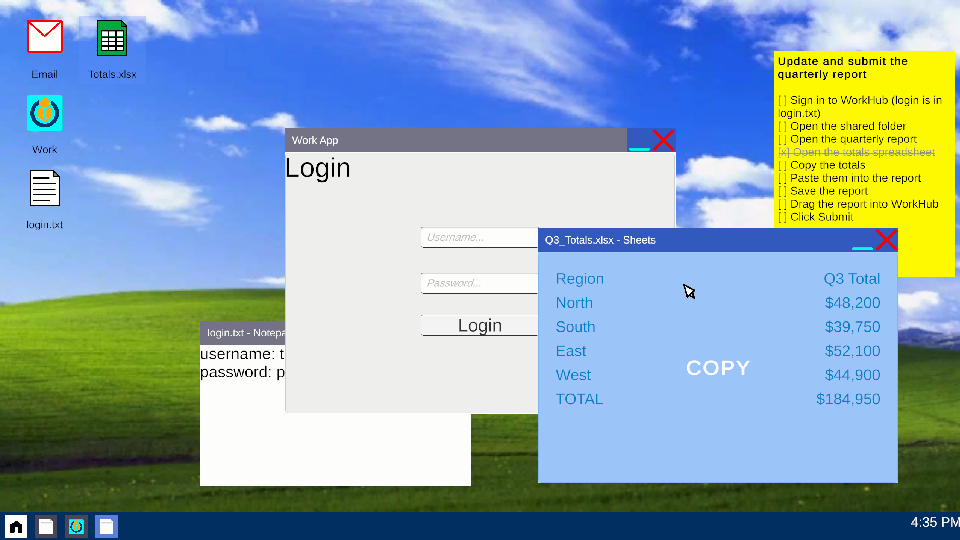Select the '$184,950' total value
The image size is (960, 540).
coord(848,399)
